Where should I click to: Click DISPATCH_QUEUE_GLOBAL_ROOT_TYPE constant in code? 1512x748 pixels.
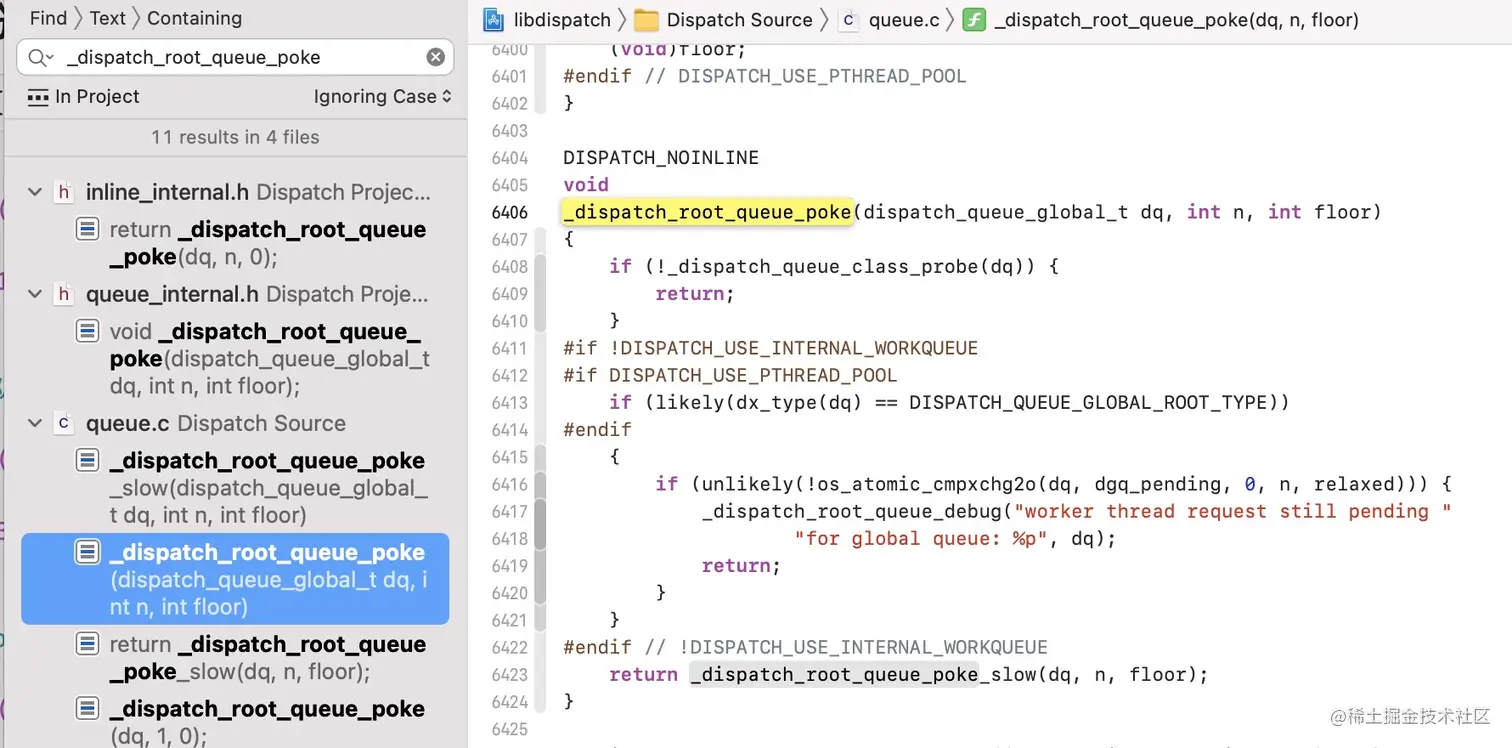pyautogui.click(x=1088, y=402)
